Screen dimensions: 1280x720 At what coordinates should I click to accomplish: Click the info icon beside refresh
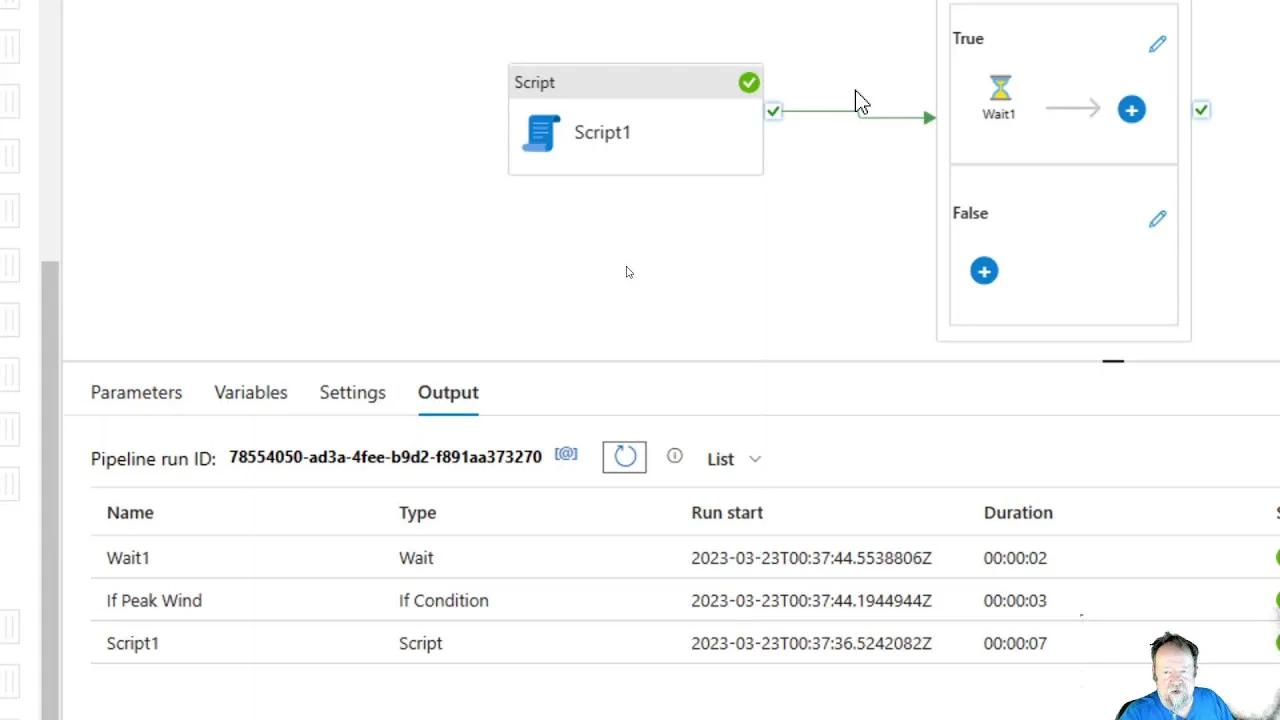(675, 456)
